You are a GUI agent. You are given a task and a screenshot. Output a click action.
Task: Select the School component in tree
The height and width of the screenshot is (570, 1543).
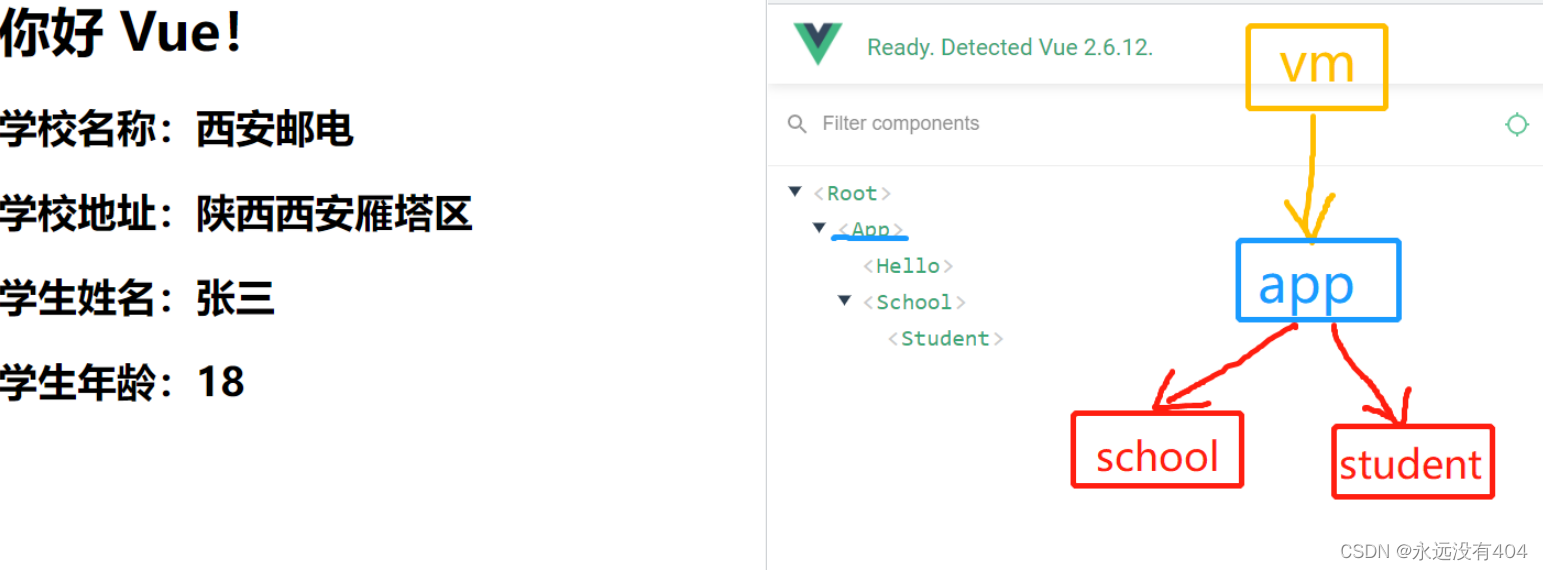(x=914, y=302)
